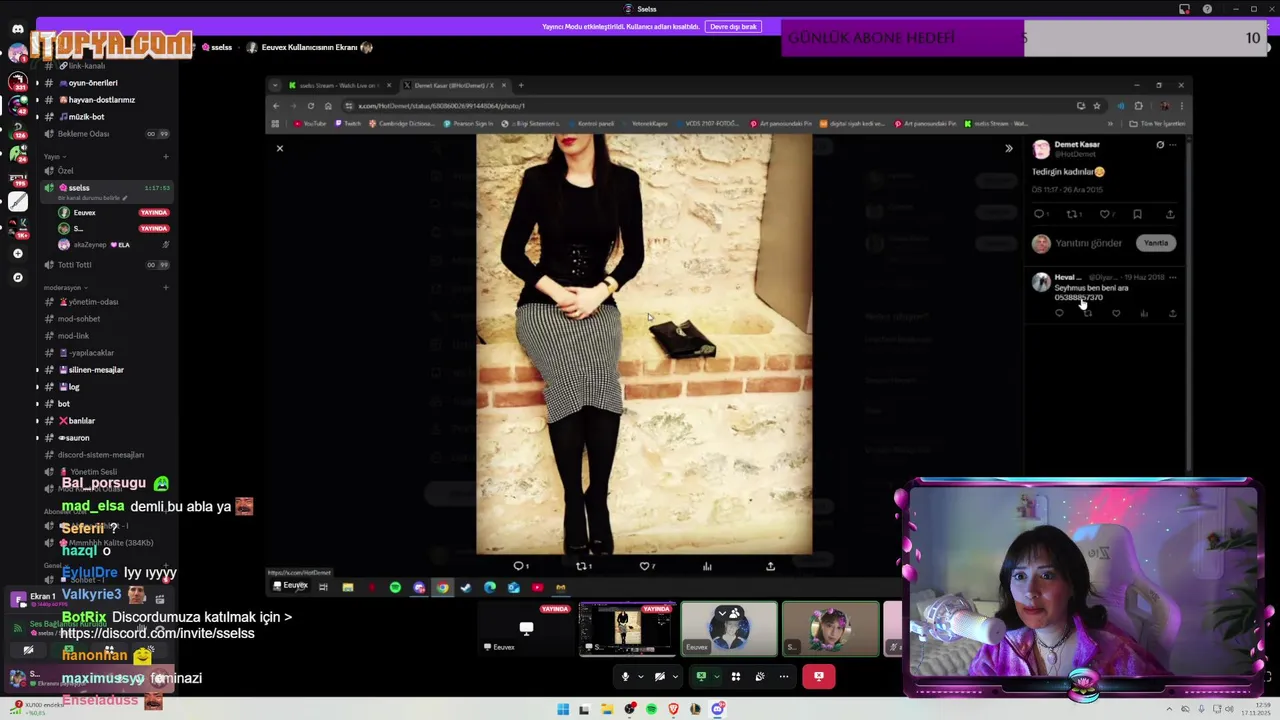Open the activities grid icon
Image resolution: width=1280 pixels, height=720 pixels.
coord(735,676)
